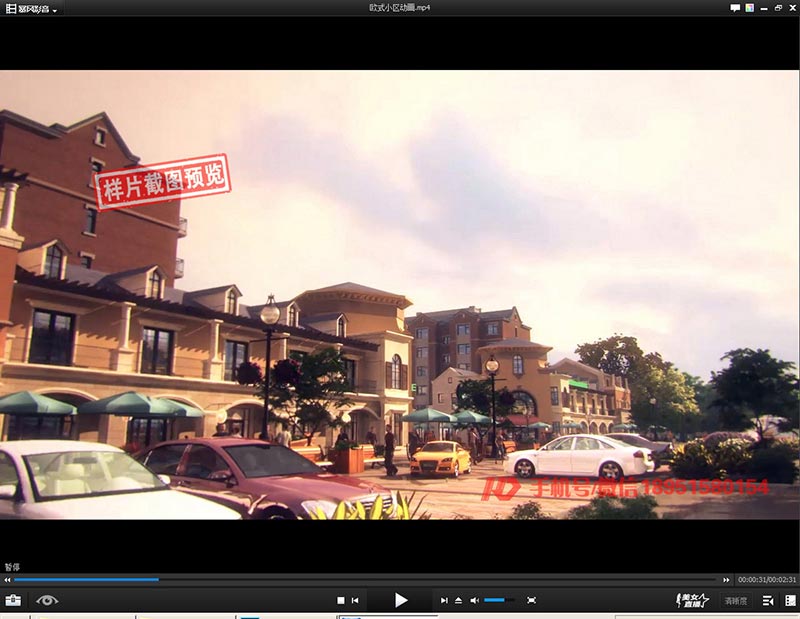This screenshot has width=800, height=619.
Task: Open the 清晰度 quality selector
Action: point(736,601)
